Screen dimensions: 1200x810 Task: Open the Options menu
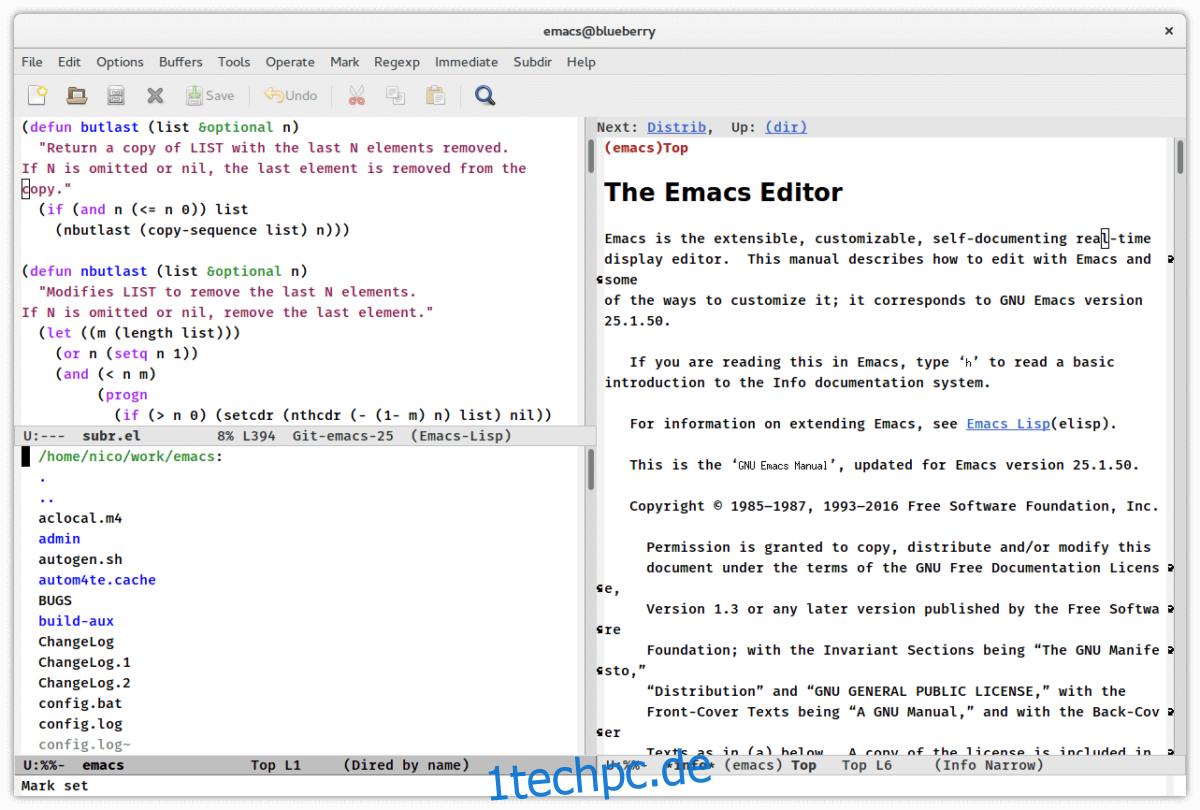pyautogui.click(x=120, y=62)
